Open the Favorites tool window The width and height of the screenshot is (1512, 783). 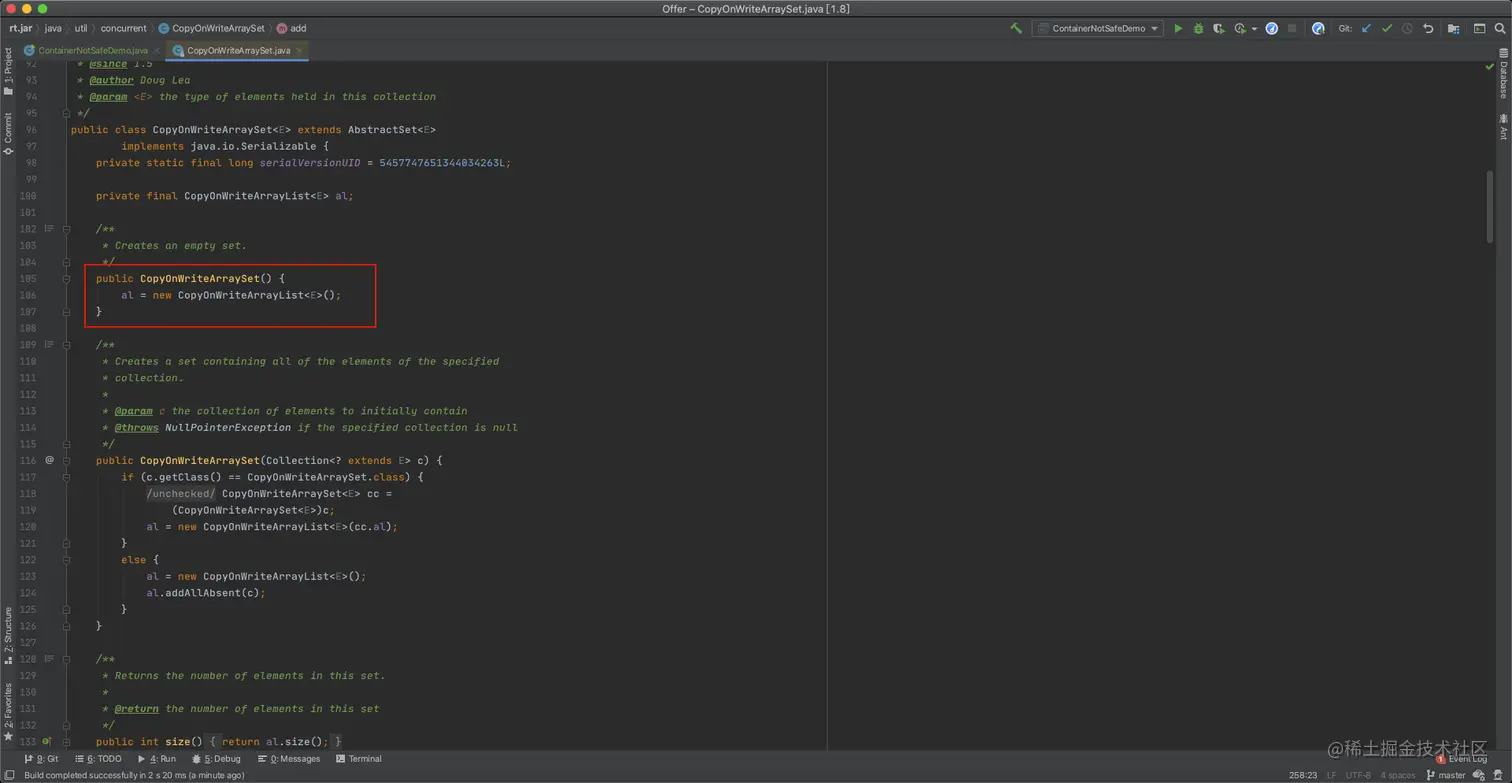tap(8, 711)
